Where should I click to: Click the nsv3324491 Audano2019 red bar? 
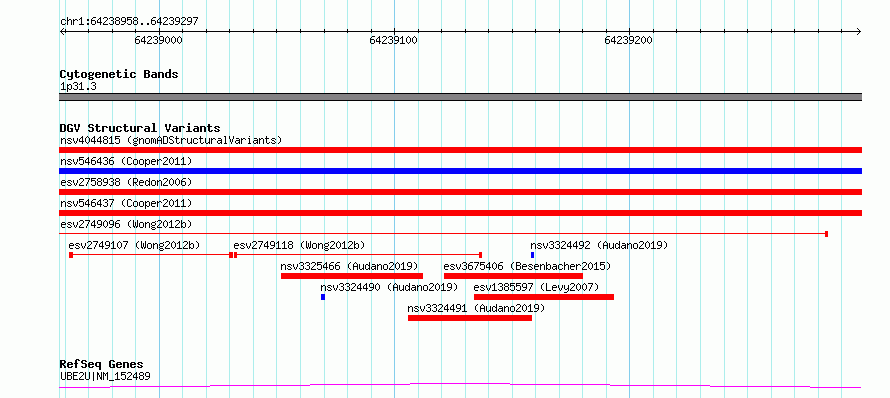click(470, 318)
